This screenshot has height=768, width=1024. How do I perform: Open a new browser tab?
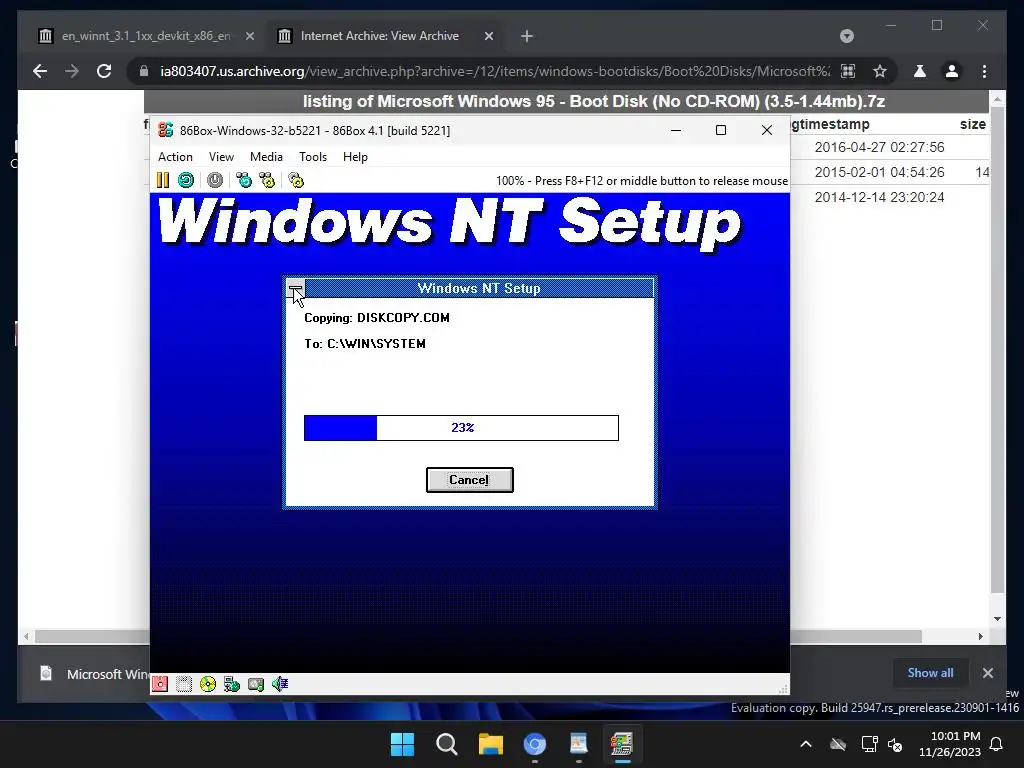tap(527, 37)
